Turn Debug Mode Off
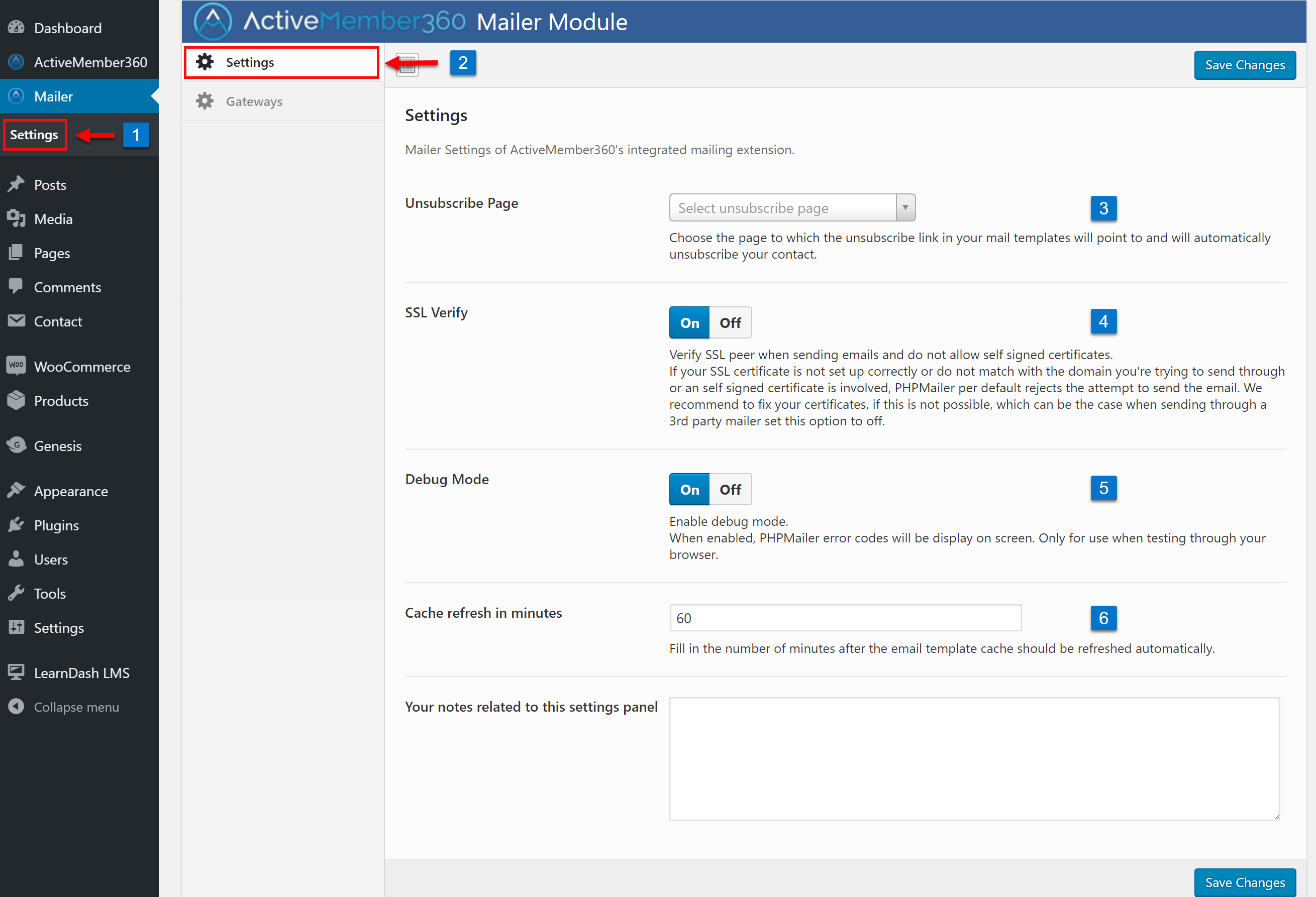Screen dimensions: 1316x897 point(730,489)
